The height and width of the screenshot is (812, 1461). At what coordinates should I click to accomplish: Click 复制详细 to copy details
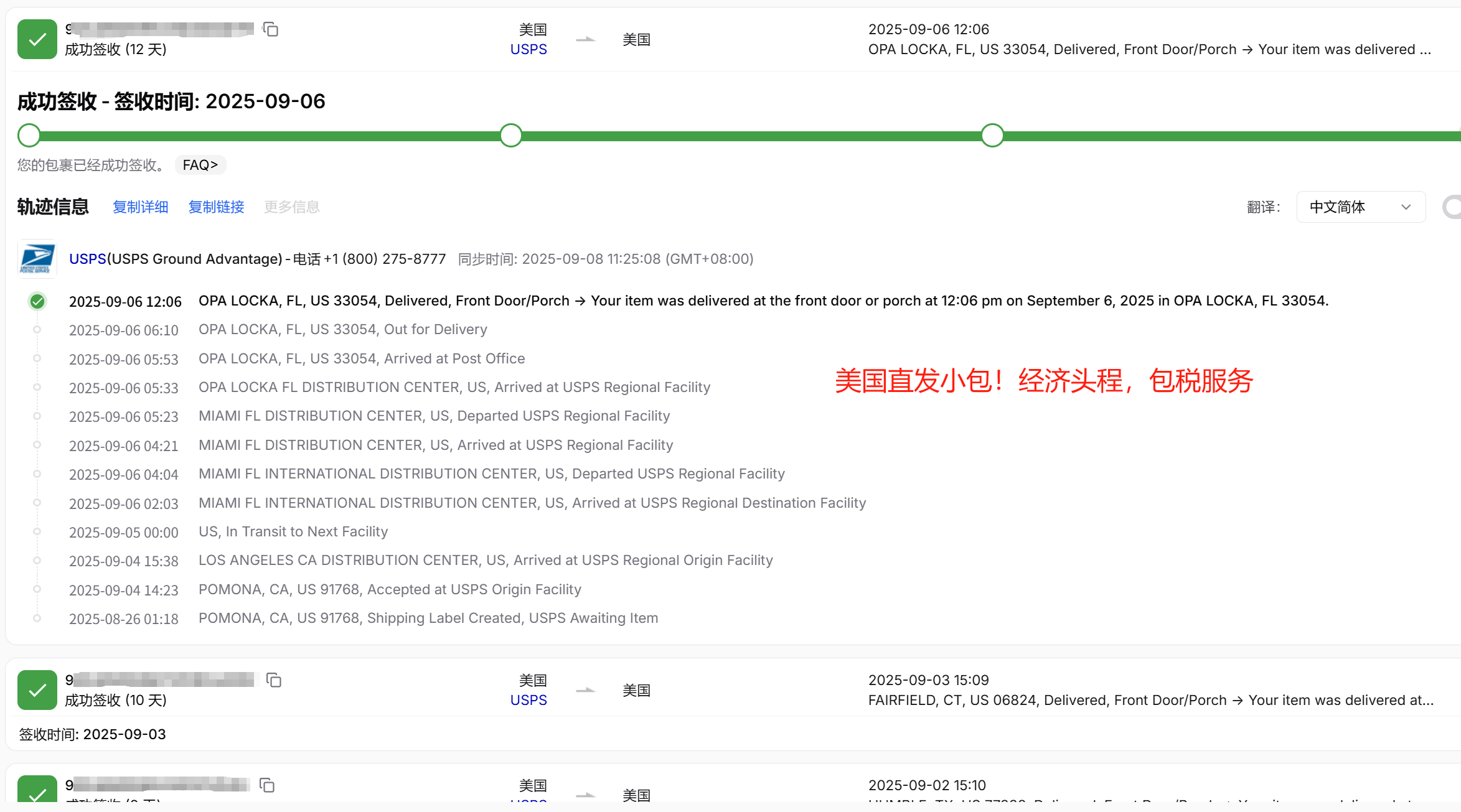point(141,207)
